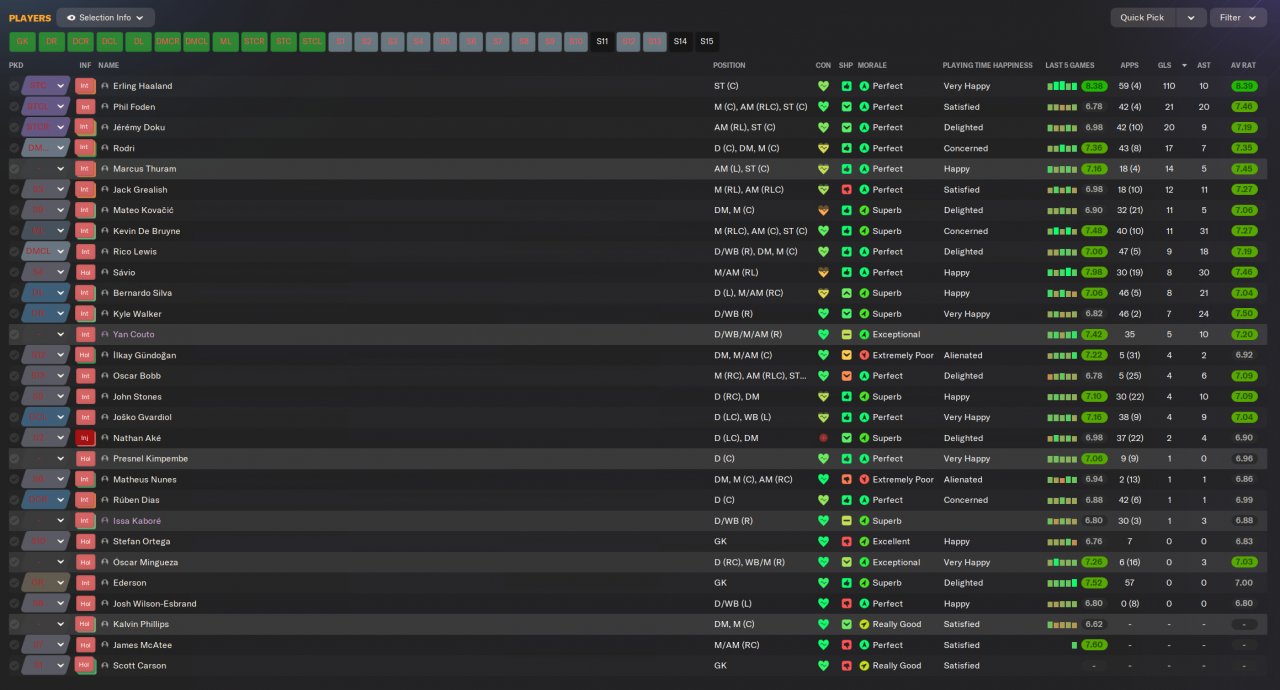
Task: Click Josh Wilson-Esbrand's Hol info badge
Action: coord(85,604)
